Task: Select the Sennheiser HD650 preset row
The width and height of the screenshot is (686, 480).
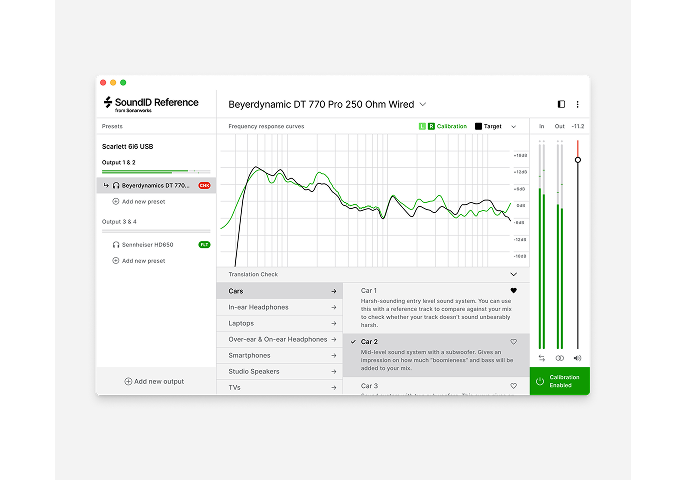Action: pyautogui.click(x=156, y=245)
